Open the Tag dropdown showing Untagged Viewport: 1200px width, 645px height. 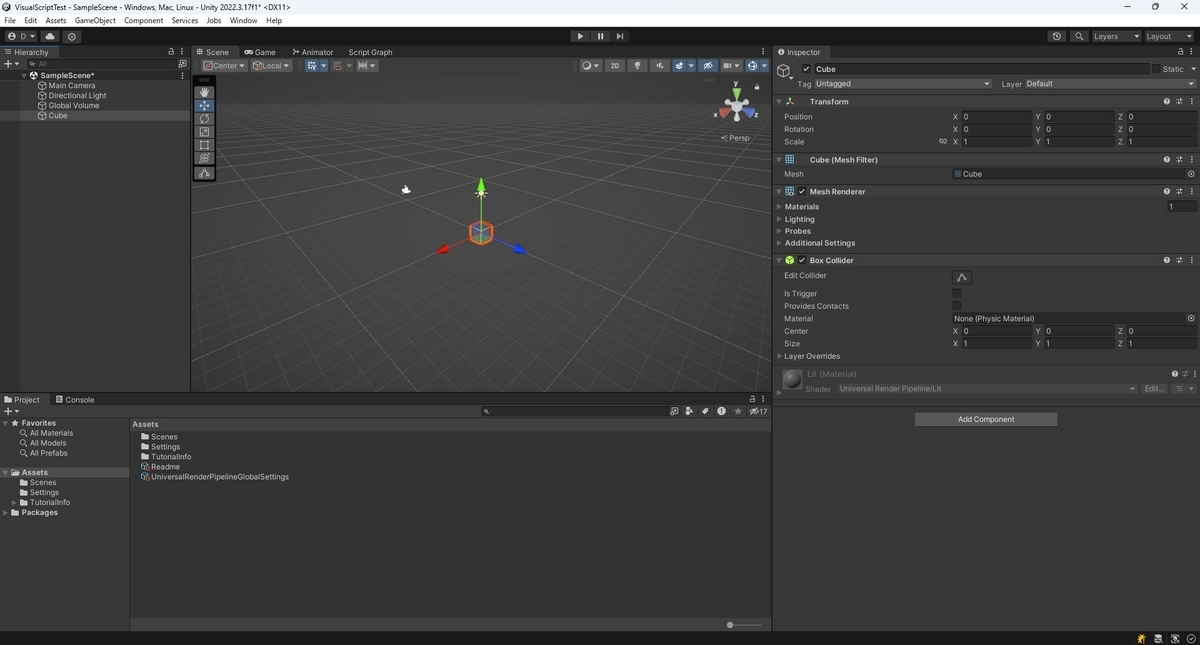903,84
